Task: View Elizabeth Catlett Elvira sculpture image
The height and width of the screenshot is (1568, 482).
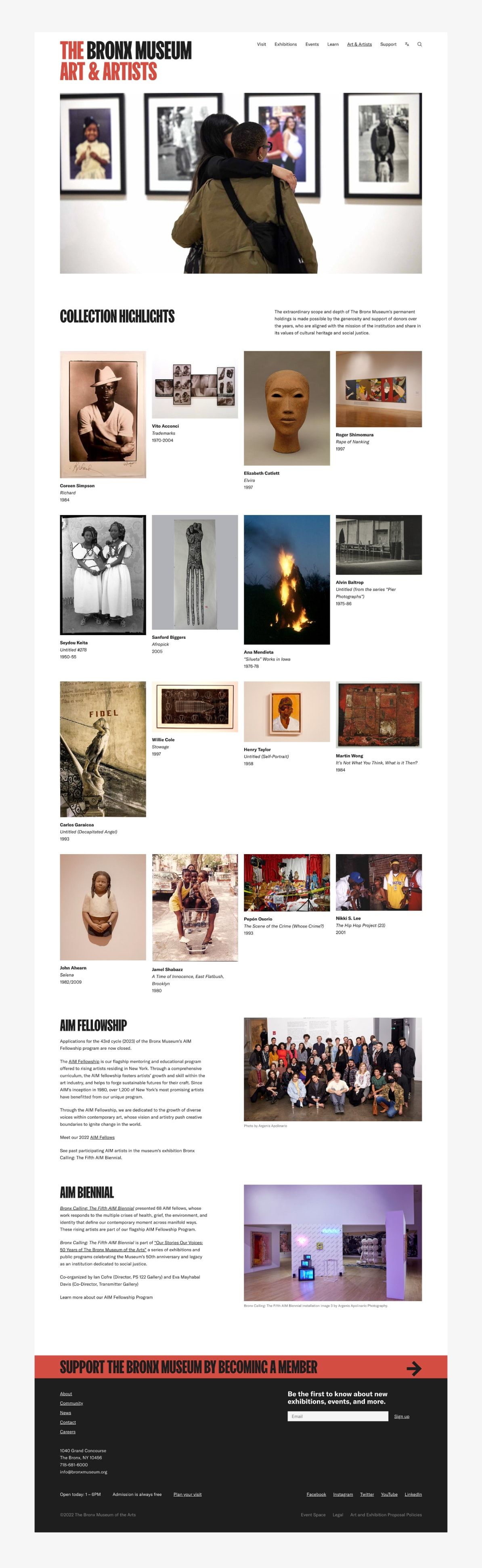Action: [287, 409]
